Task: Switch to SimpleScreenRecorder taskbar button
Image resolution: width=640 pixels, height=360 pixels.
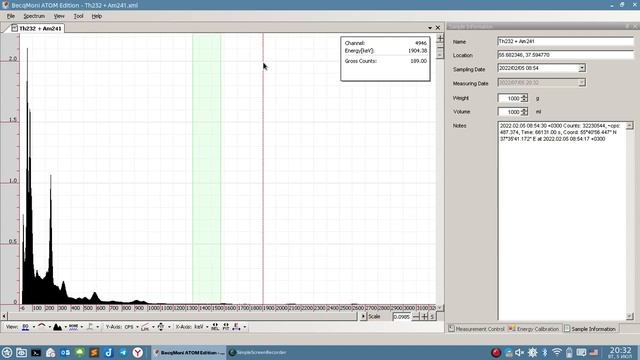Action: [258, 353]
